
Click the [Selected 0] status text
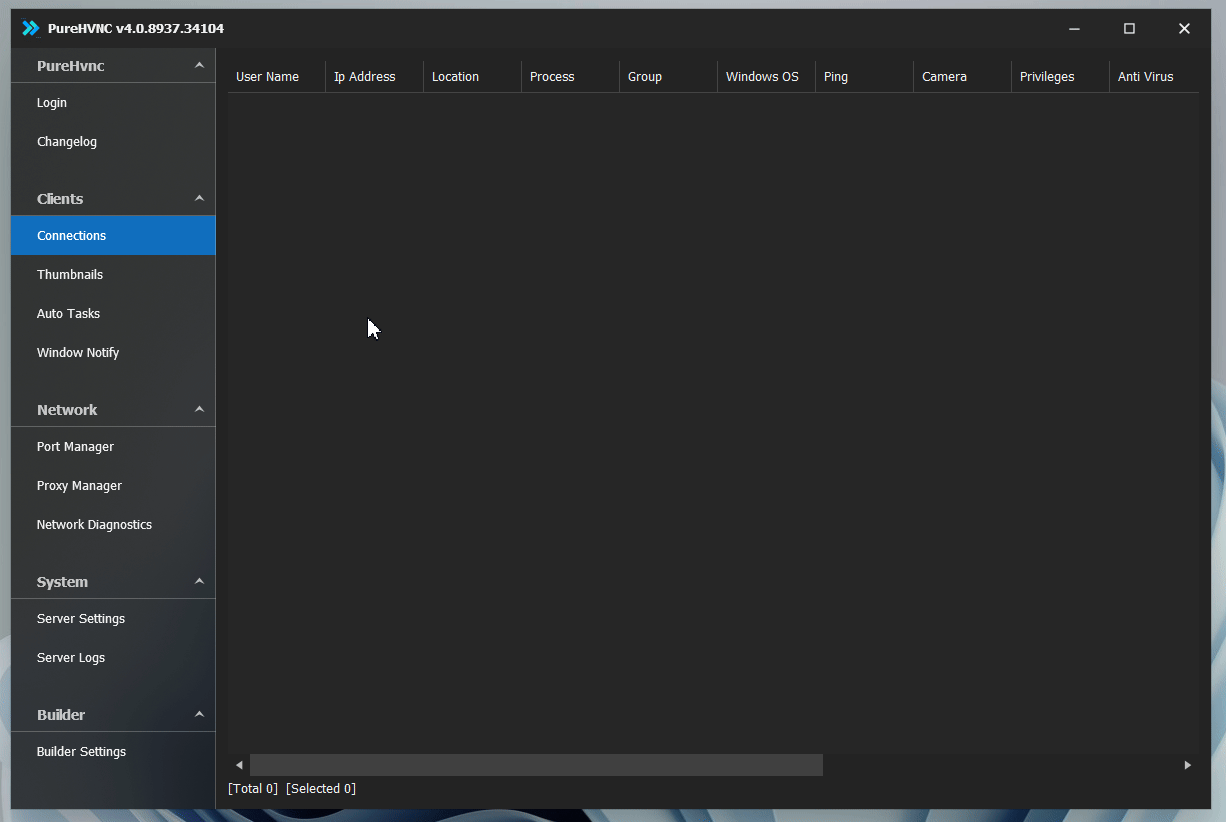(x=321, y=789)
